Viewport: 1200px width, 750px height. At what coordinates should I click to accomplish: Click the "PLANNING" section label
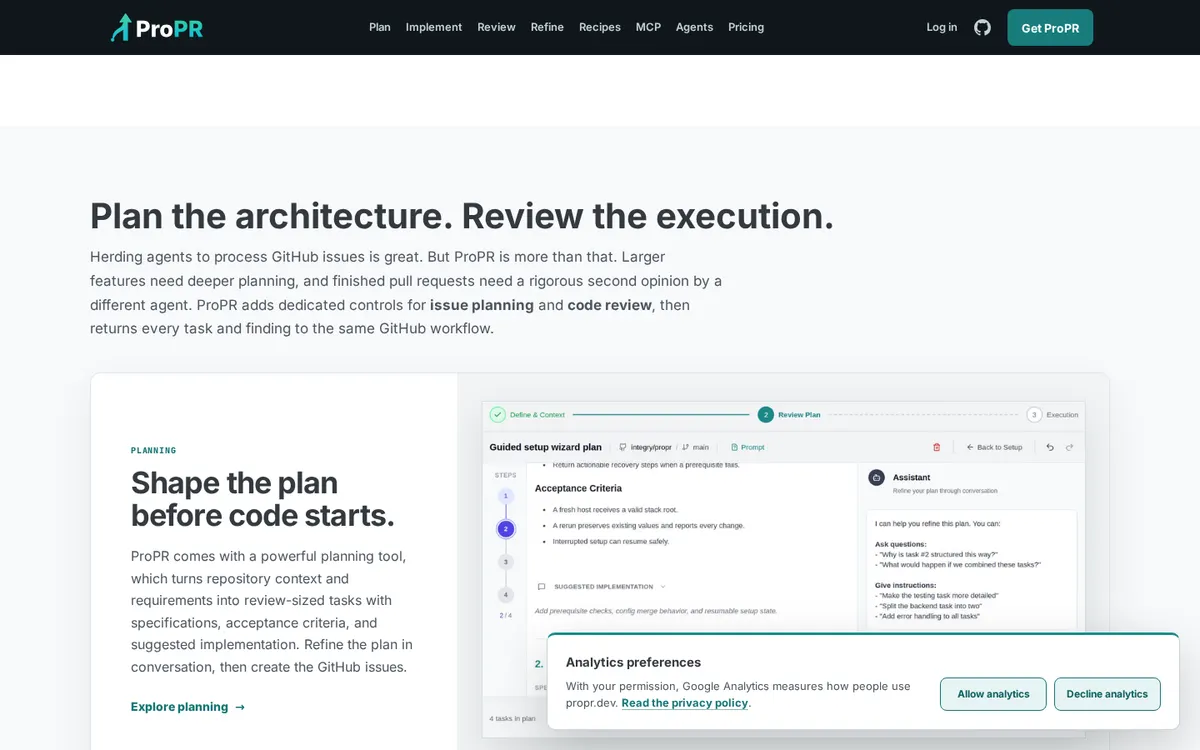[154, 451]
